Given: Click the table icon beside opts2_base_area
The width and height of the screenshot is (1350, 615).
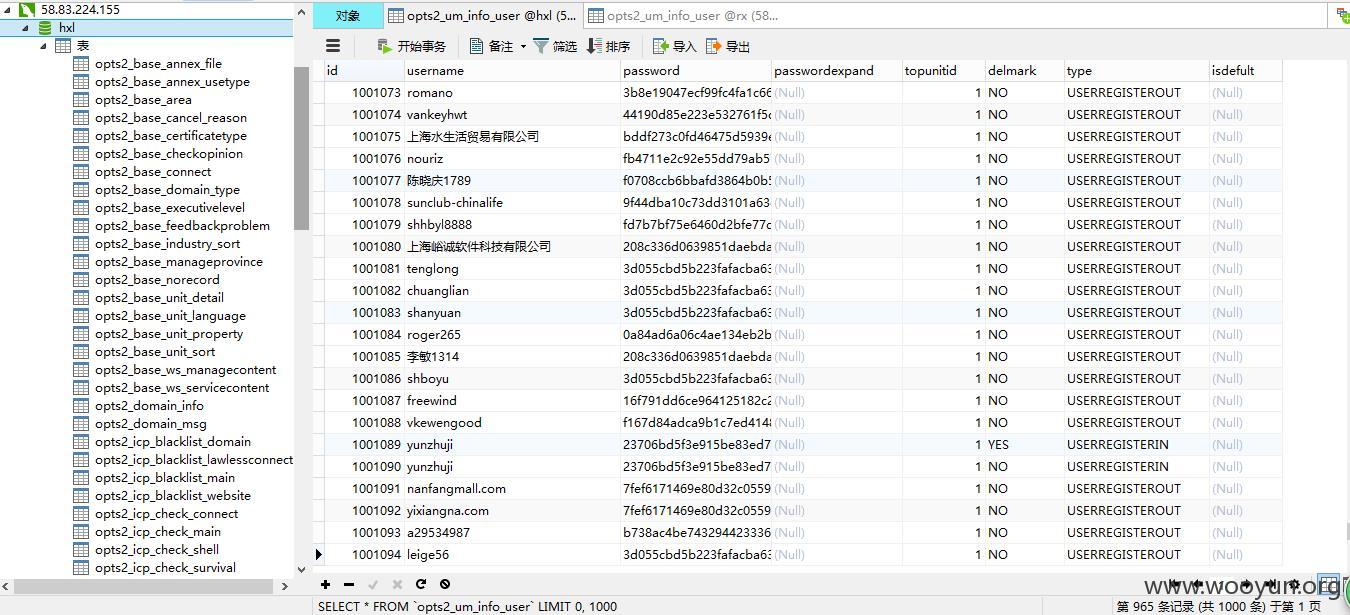Looking at the screenshot, I should point(82,100).
